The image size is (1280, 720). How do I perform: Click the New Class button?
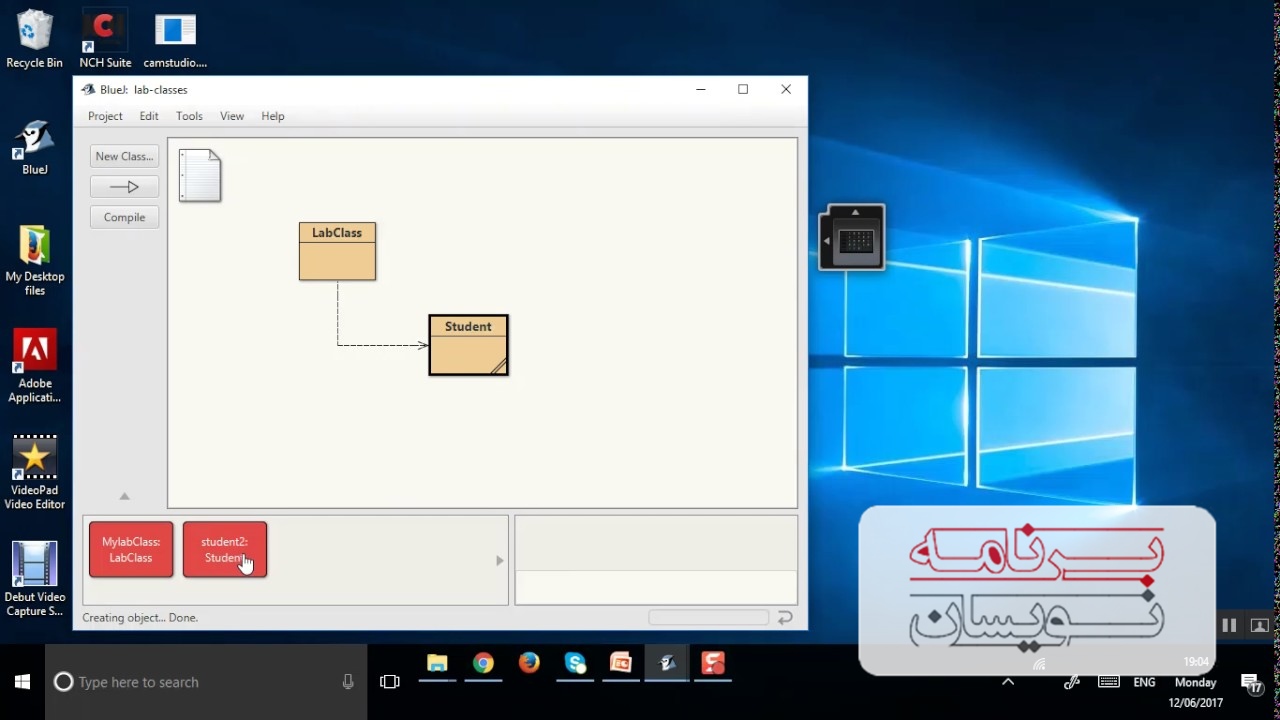pyautogui.click(x=124, y=156)
